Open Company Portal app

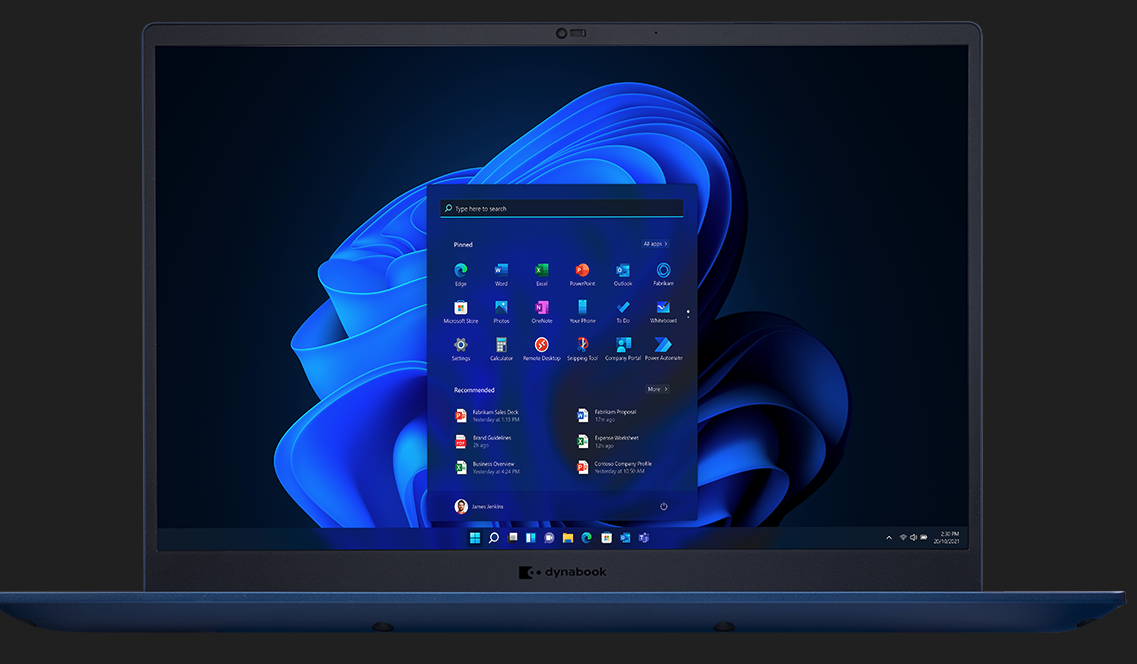click(623, 346)
